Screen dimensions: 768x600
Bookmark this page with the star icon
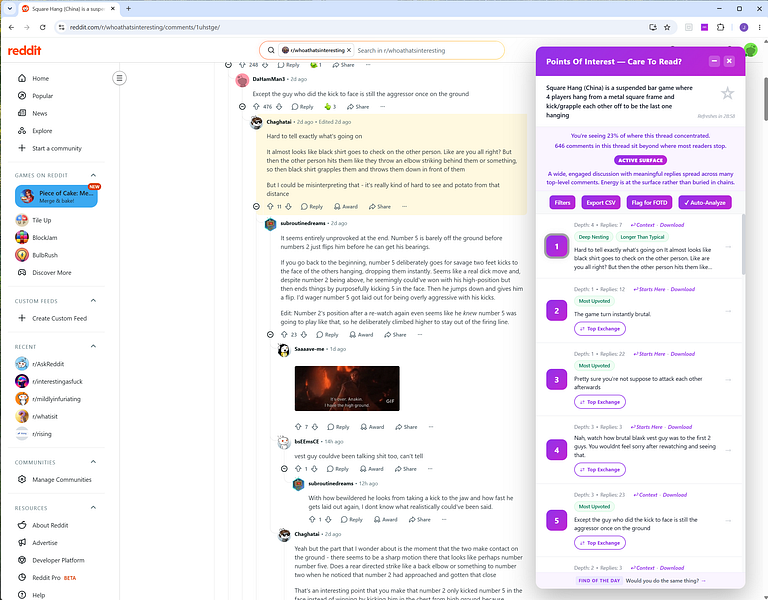click(667, 27)
